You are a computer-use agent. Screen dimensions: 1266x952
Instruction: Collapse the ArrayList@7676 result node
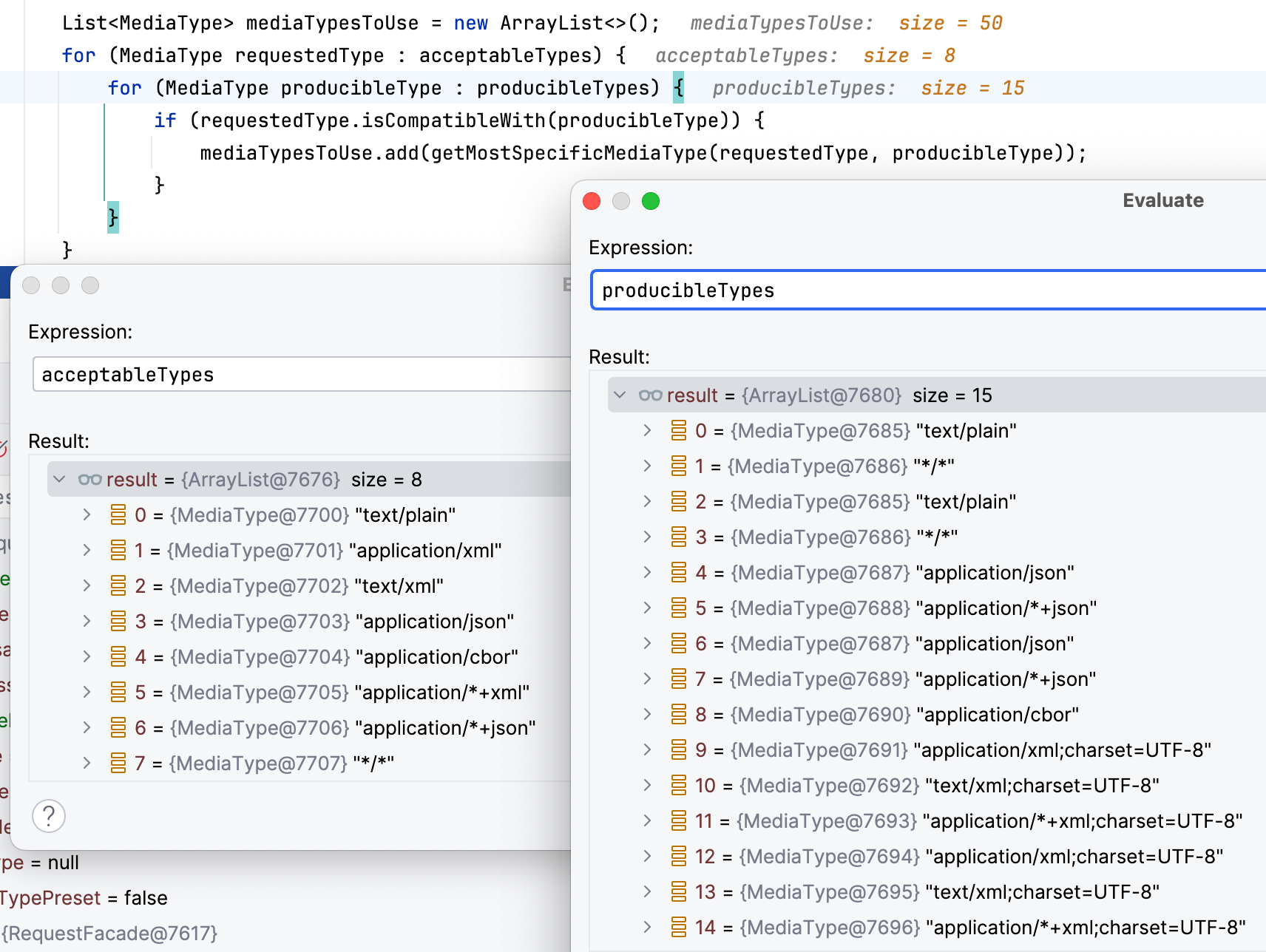(60, 480)
